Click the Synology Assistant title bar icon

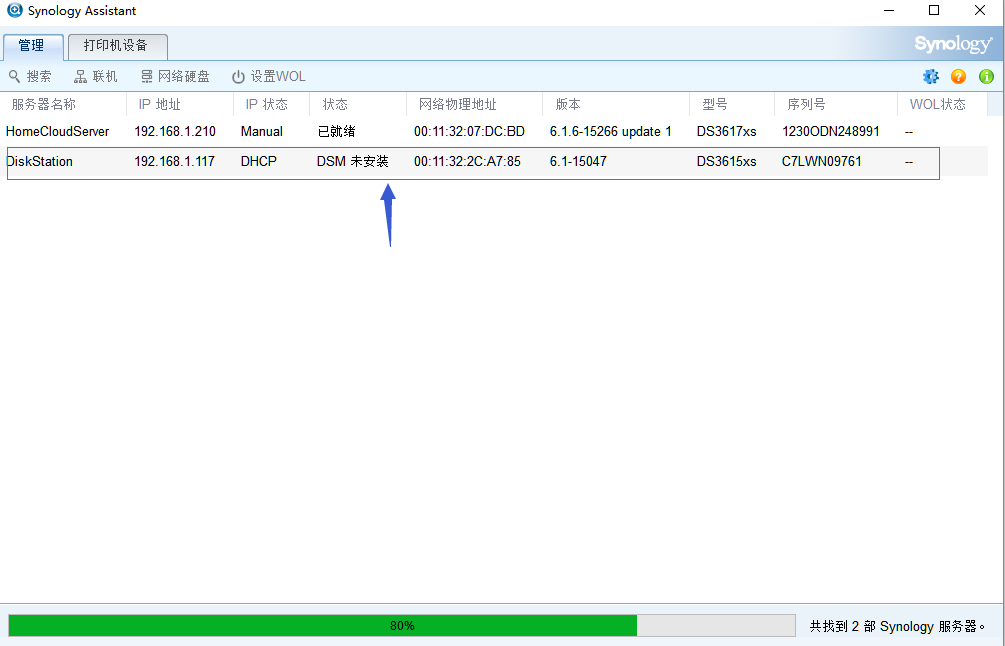[x=14, y=10]
